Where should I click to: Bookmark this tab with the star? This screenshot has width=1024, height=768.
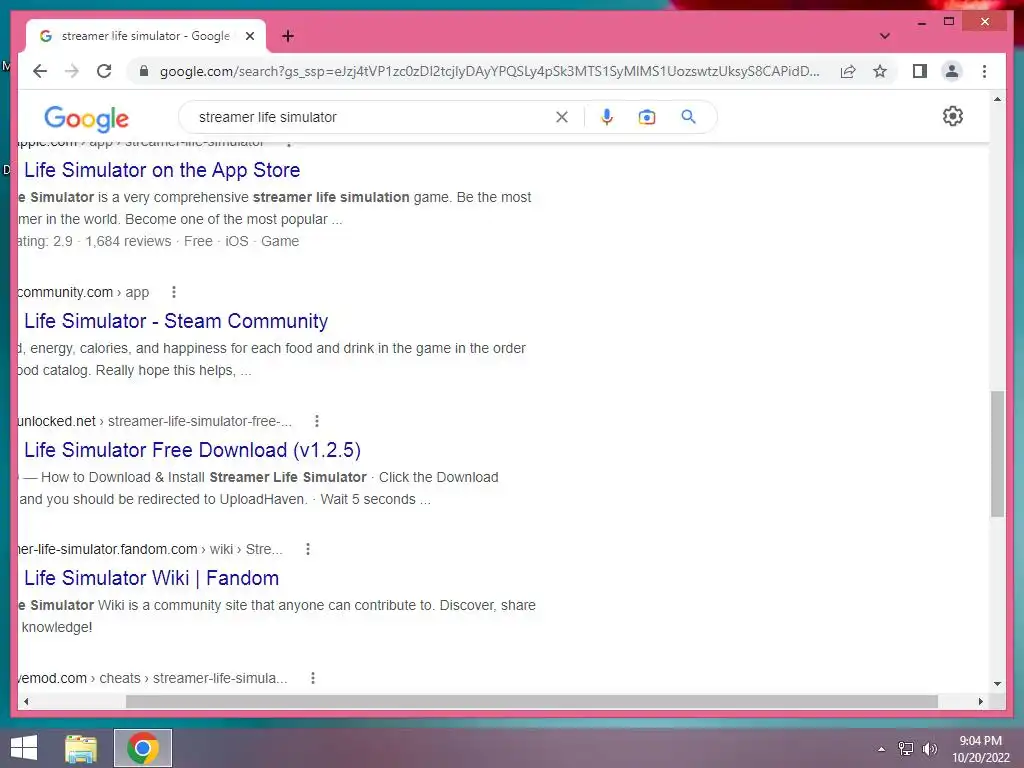click(x=880, y=71)
